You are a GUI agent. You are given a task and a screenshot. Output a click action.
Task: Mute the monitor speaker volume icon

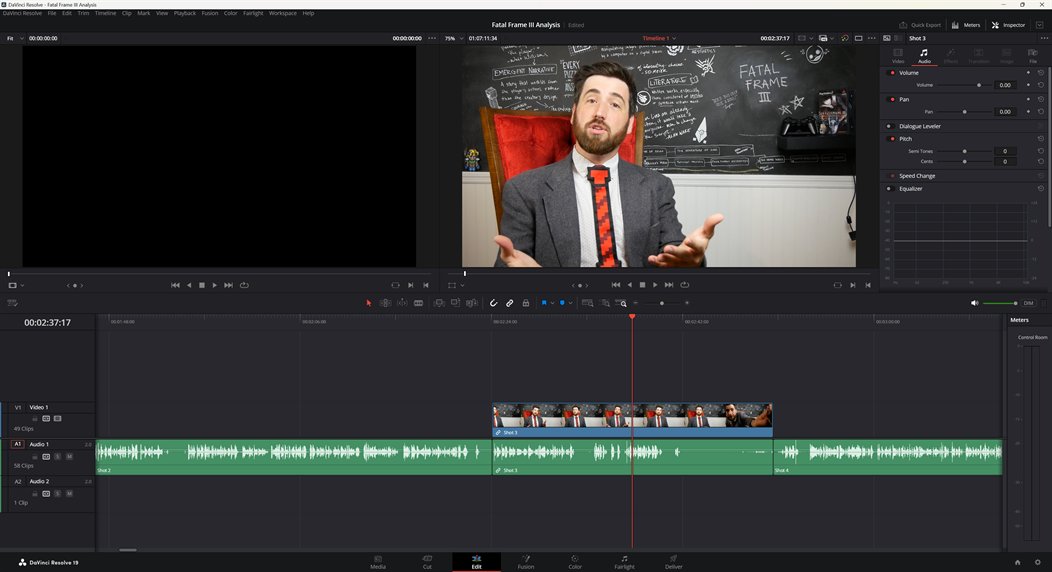(x=974, y=303)
